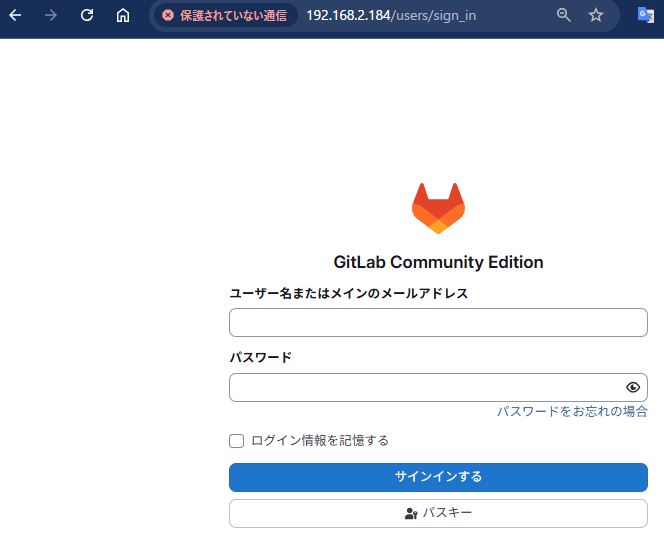Screen dimensions: 664x552
Task: Open the zoom magnifier icon in address bar
Action: pyautogui.click(x=563, y=16)
